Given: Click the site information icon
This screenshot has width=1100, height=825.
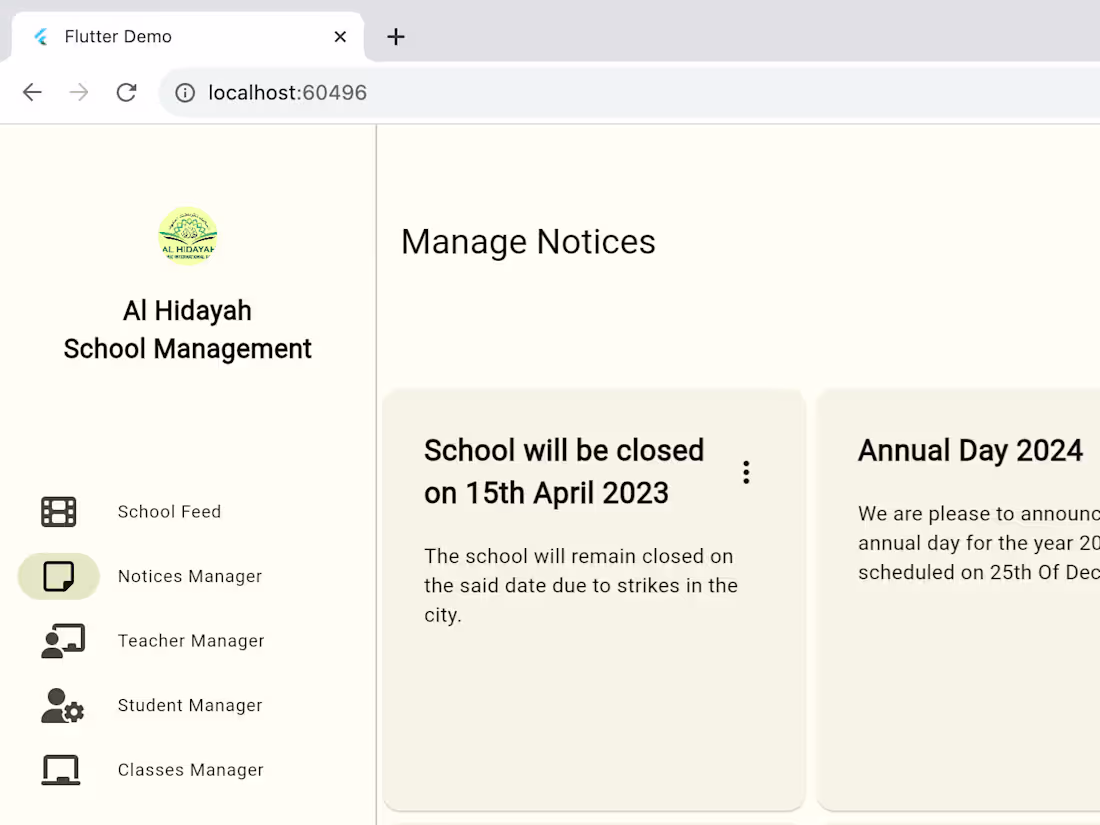Looking at the screenshot, I should 185,93.
